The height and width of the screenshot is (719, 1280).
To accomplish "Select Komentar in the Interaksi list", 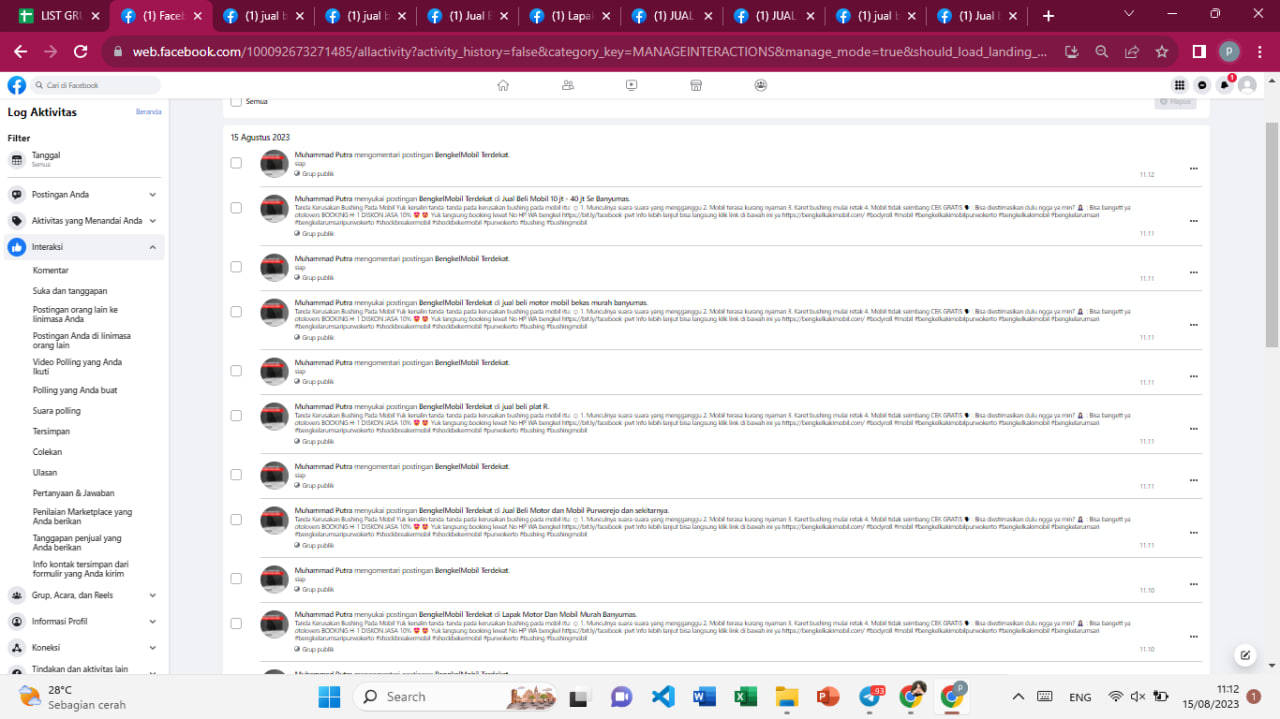I will coord(51,270).
